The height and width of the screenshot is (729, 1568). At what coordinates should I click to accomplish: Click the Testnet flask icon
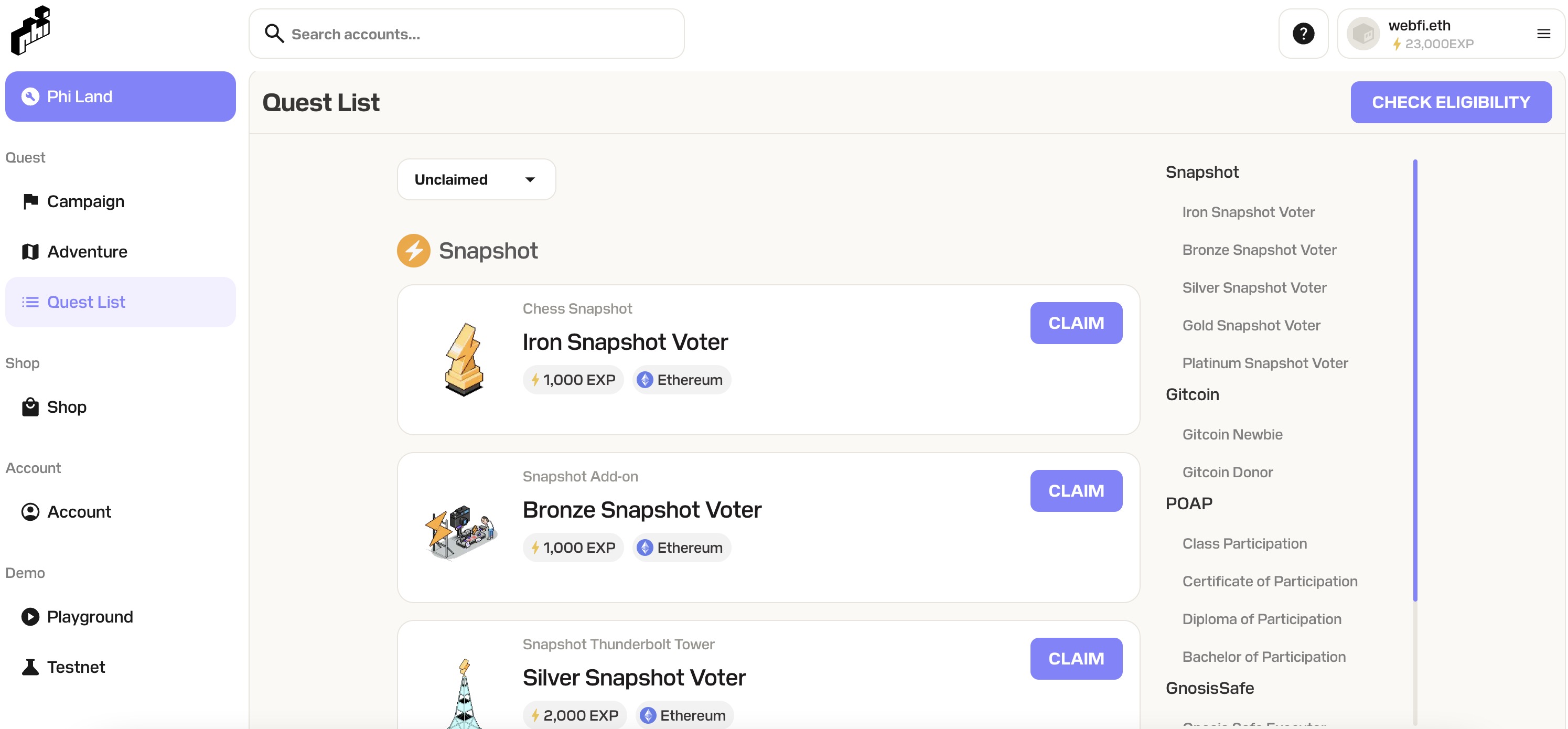30,667
